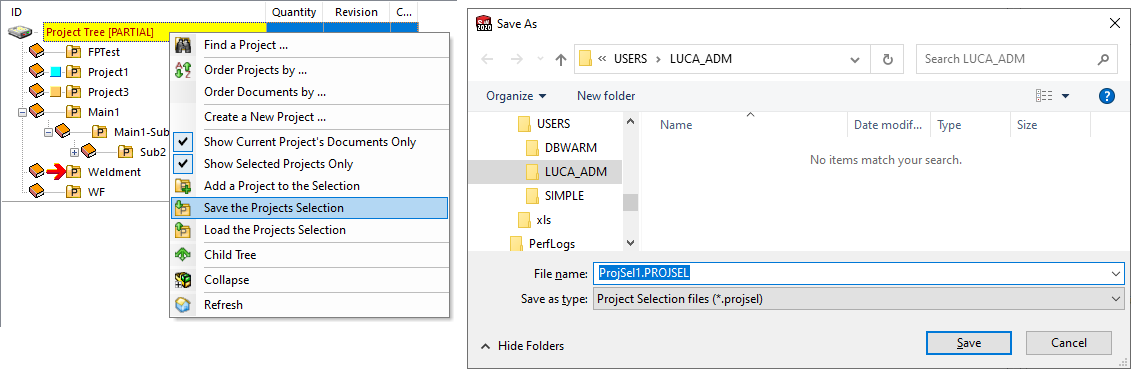
Task: Select the PerfLogs folder in the navigation pane
Action: (552, 244)
